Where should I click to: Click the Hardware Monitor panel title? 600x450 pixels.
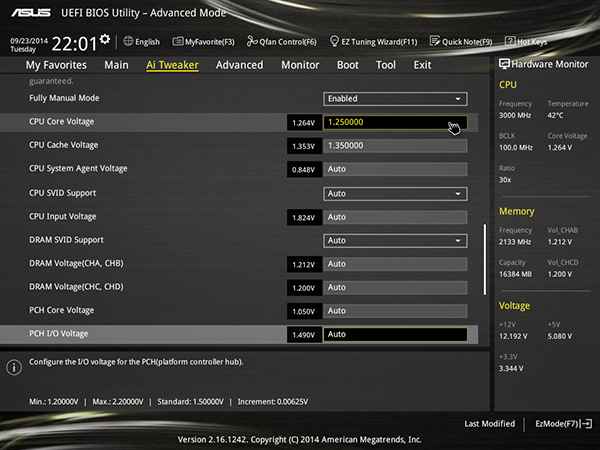click(550, 64)
